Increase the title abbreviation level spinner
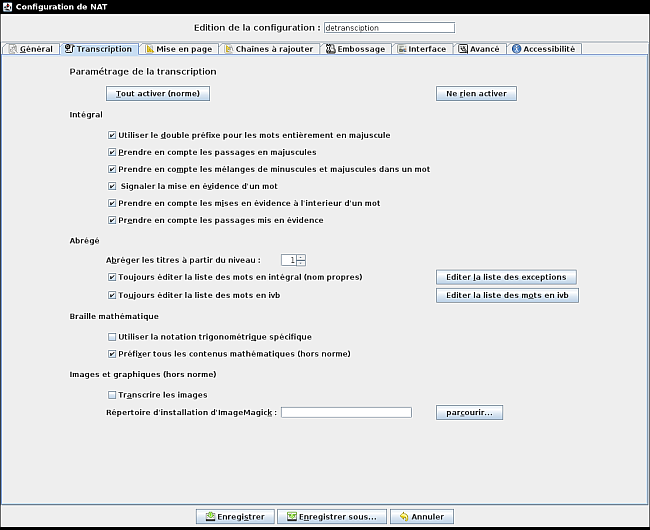This screenshot has height=530, width=650. (301, 256)
